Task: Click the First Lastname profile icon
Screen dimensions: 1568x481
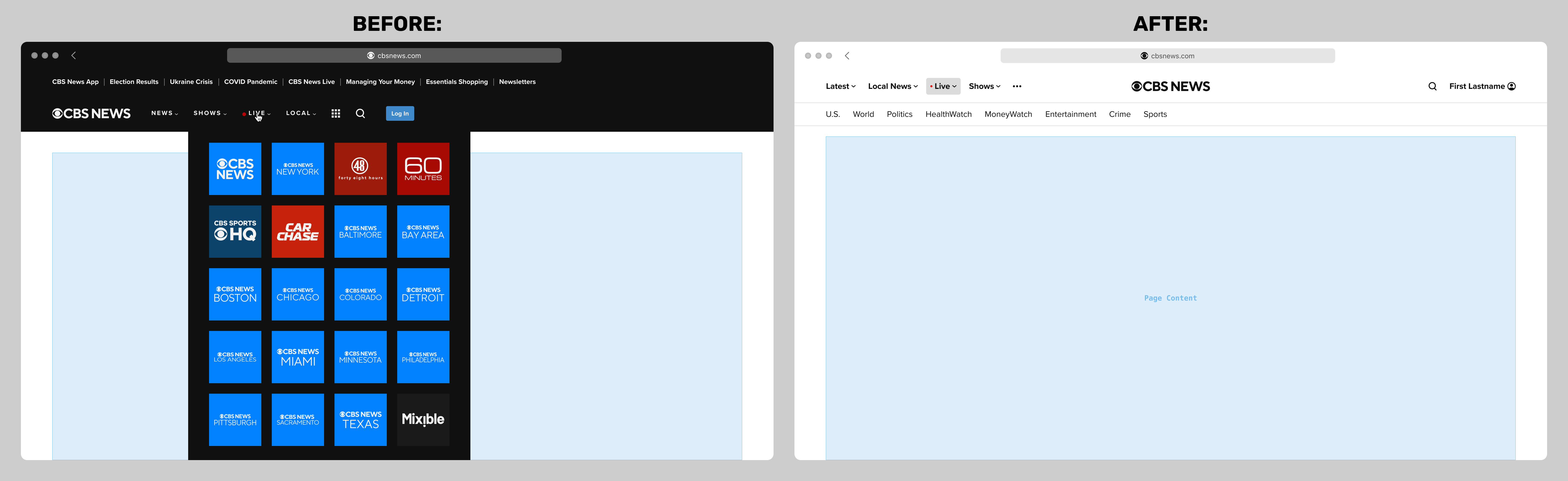Action: pyautogui.click(x=1511, y=87)
